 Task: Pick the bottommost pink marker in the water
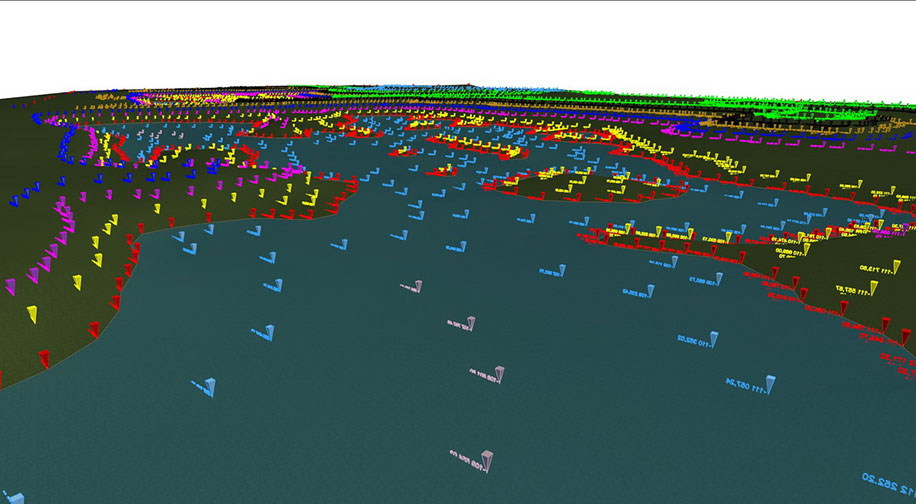485,461
